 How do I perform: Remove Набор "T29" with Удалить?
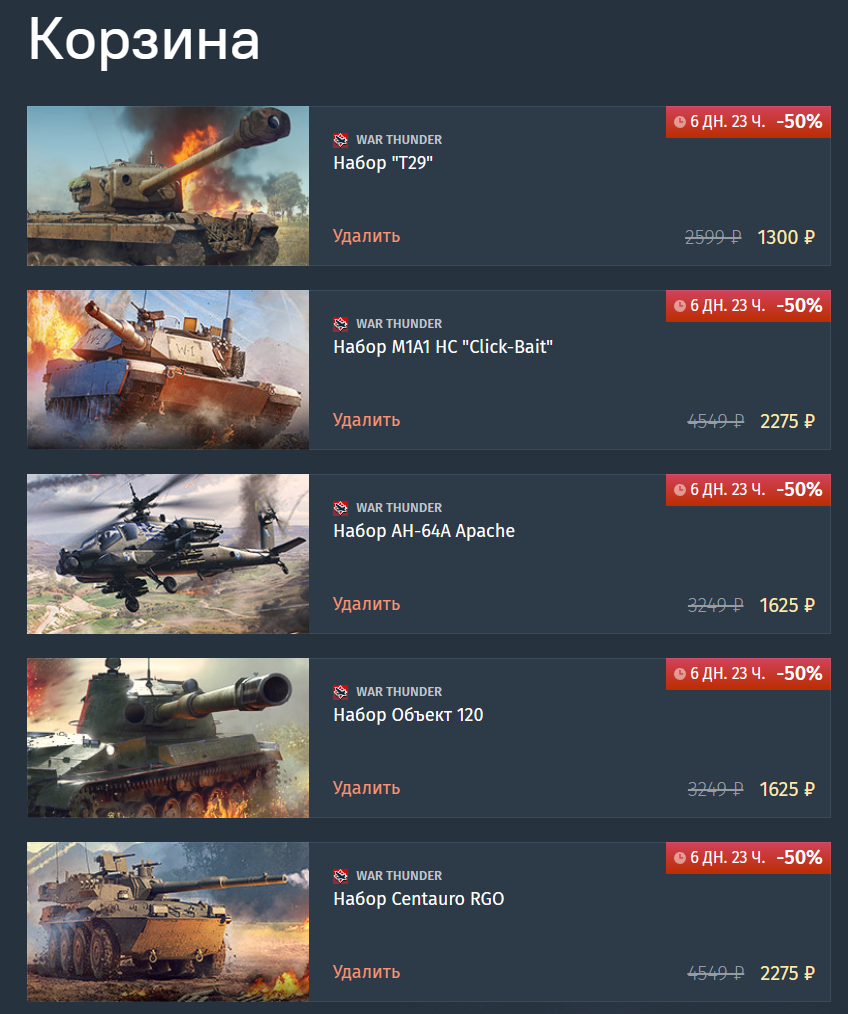367,236
